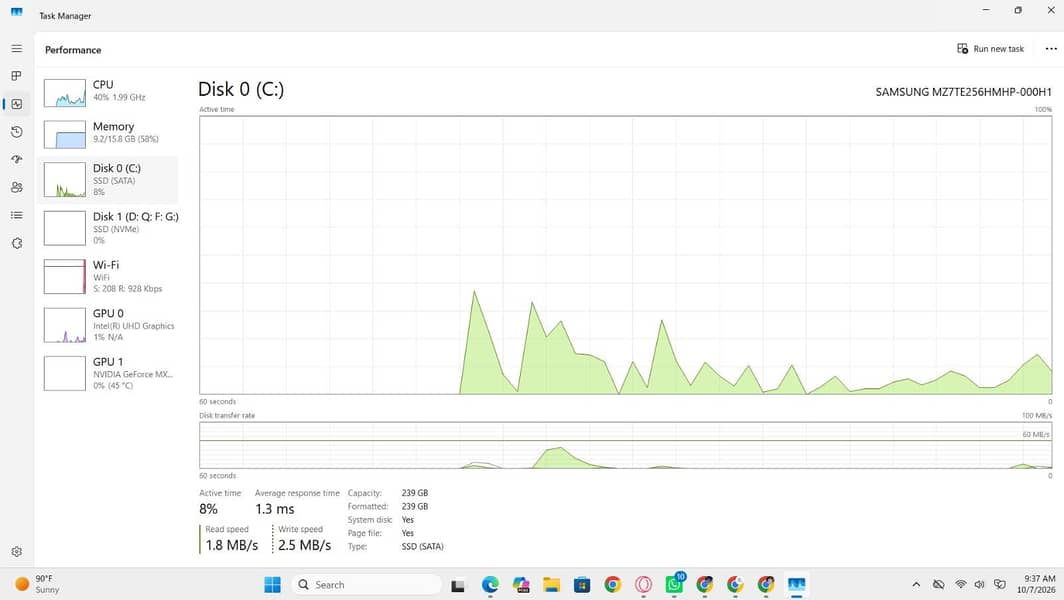1064x600 pixels.
Task: Open the Opera browser from the taskbar
Action: (643, 584)
